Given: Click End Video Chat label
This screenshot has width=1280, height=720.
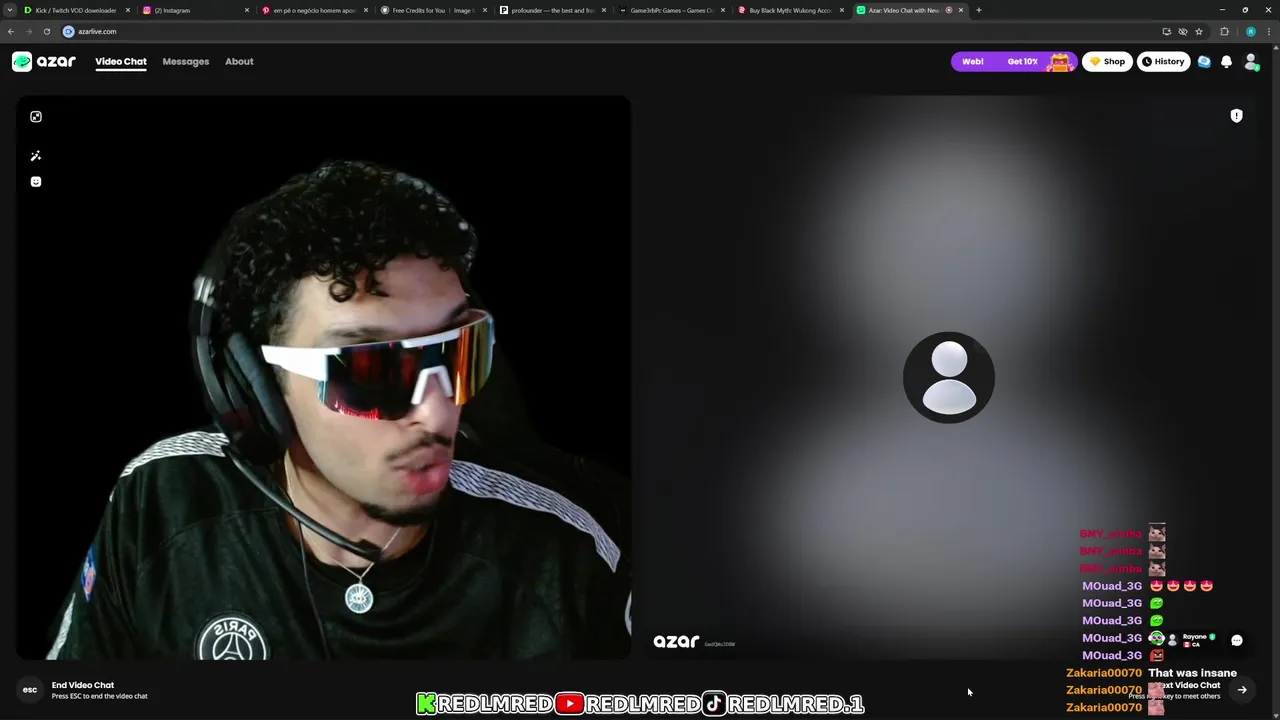Looking at the screenshot, I should tap(83, 685).
